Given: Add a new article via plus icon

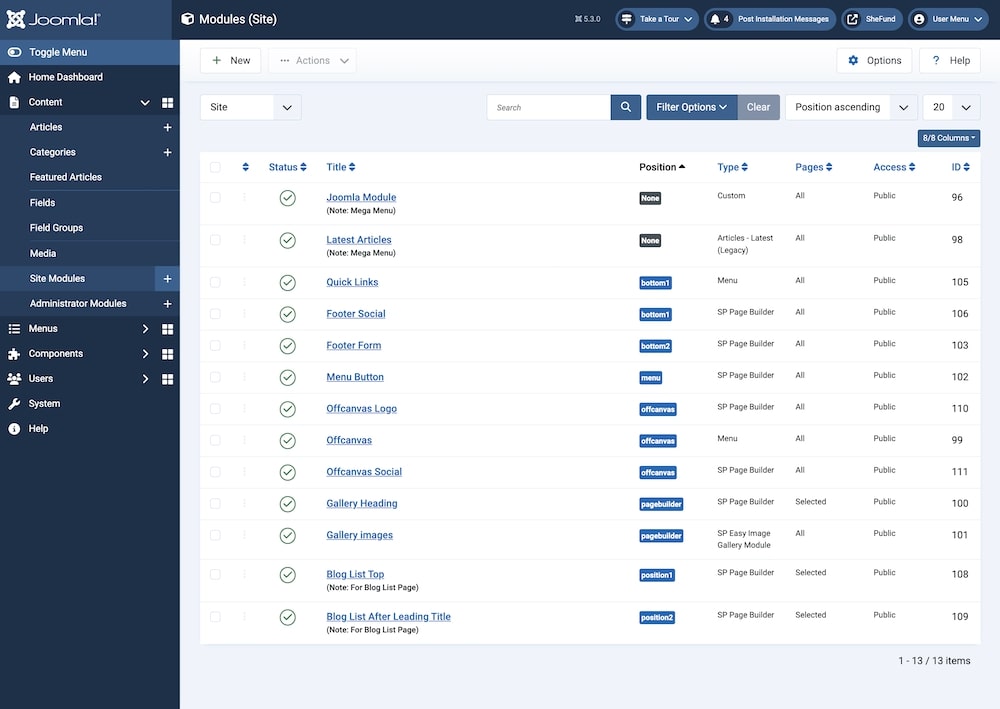Looking at the screenshot, I should (167, 127).
